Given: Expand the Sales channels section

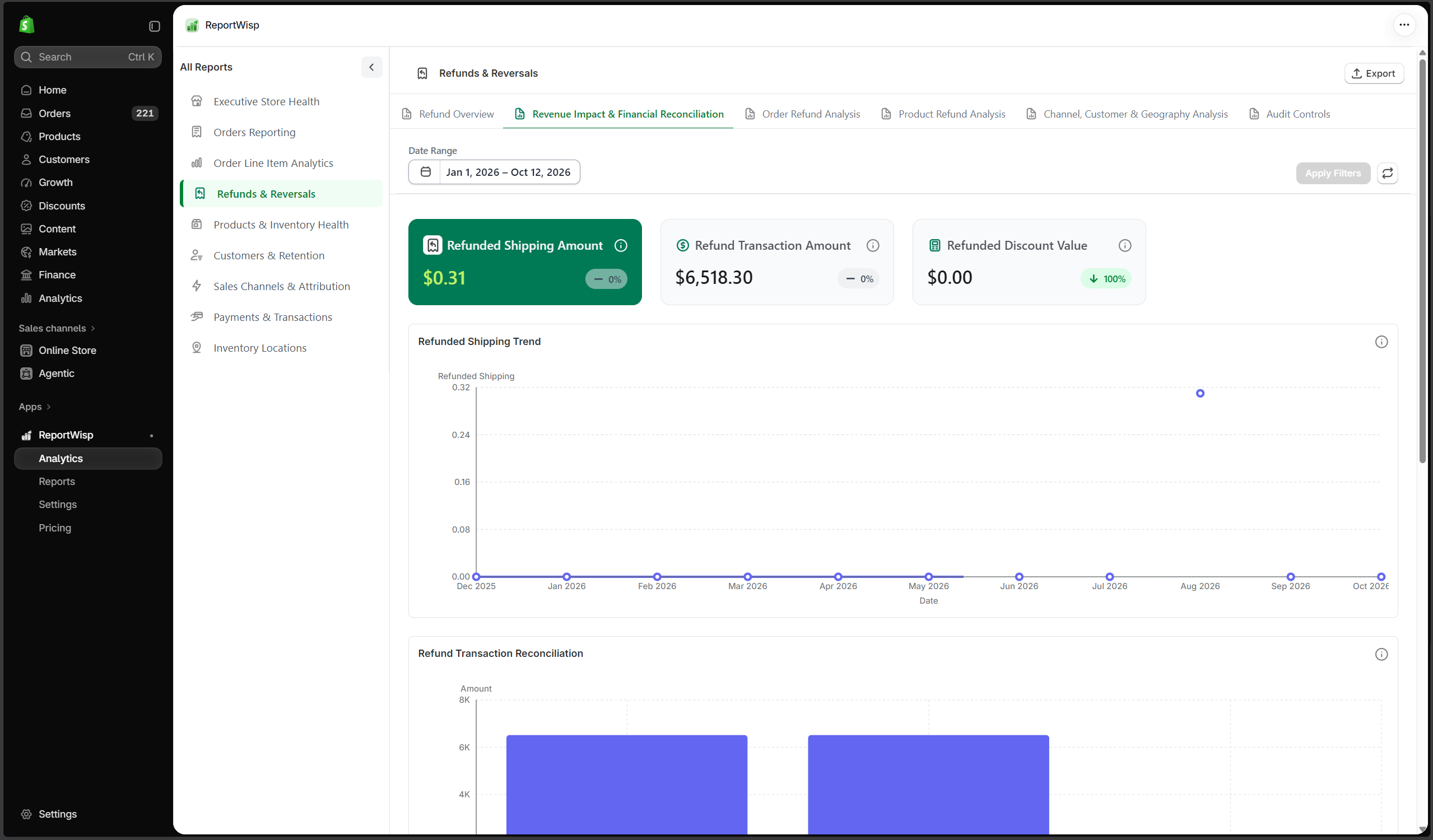Looking at the screenshot, I should coord(57,328).
